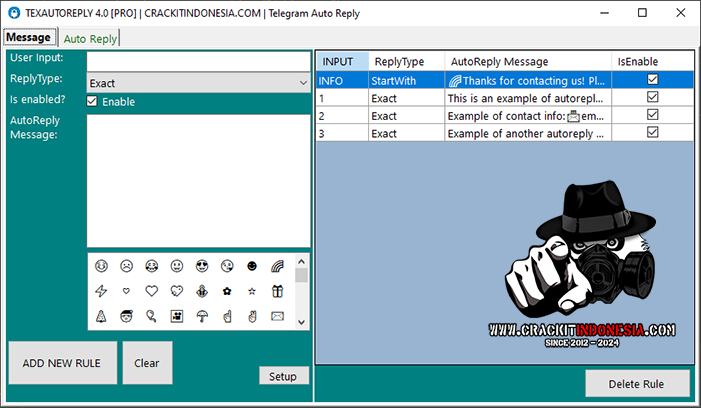
Task: Switch to the Auto Reply tab
Action: (90, 38)
